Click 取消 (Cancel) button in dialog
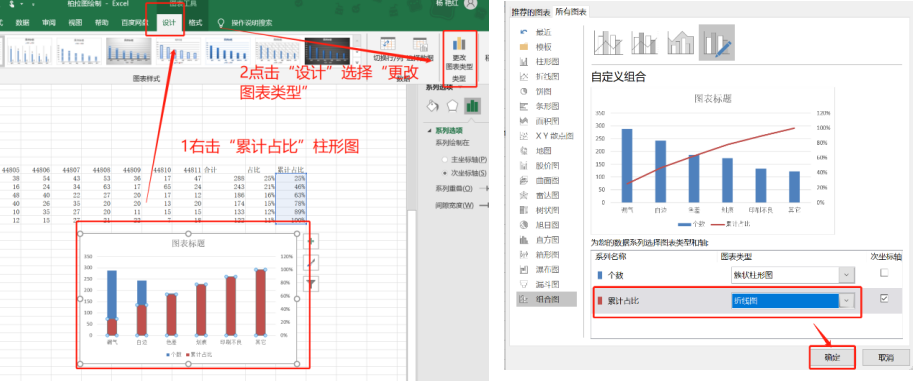 (x=886, y=358)
